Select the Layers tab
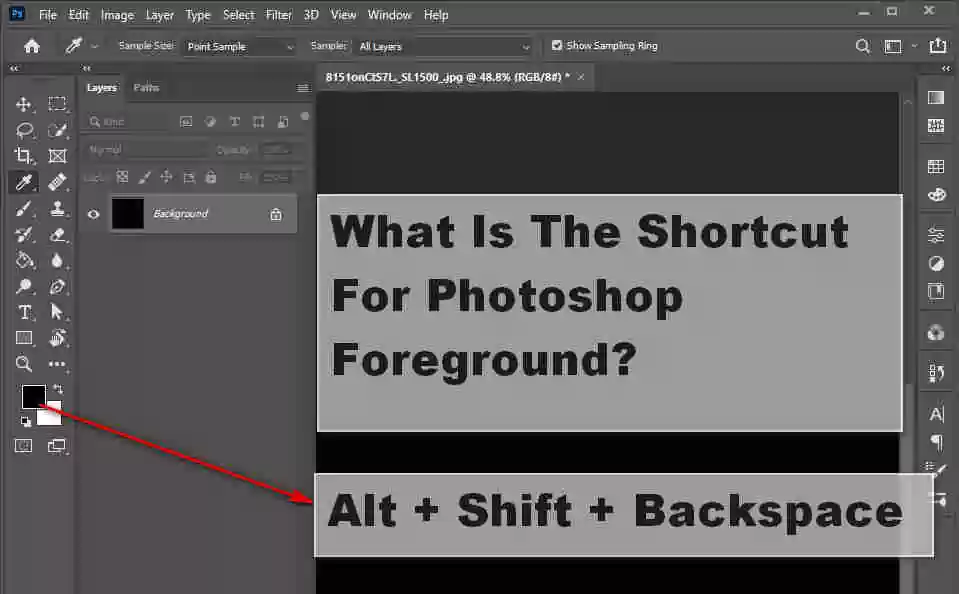The image size is (959, 594). [x=102, y=87]
